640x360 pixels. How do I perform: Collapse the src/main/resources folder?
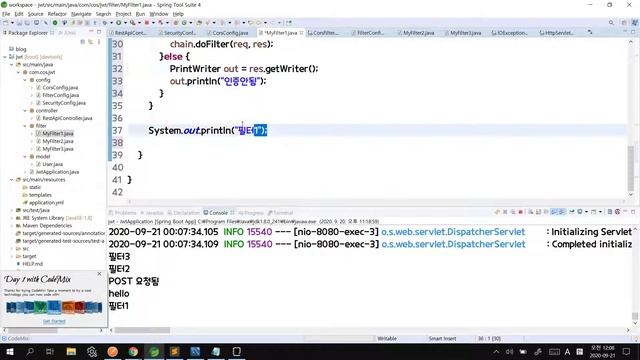coord(12,180)
